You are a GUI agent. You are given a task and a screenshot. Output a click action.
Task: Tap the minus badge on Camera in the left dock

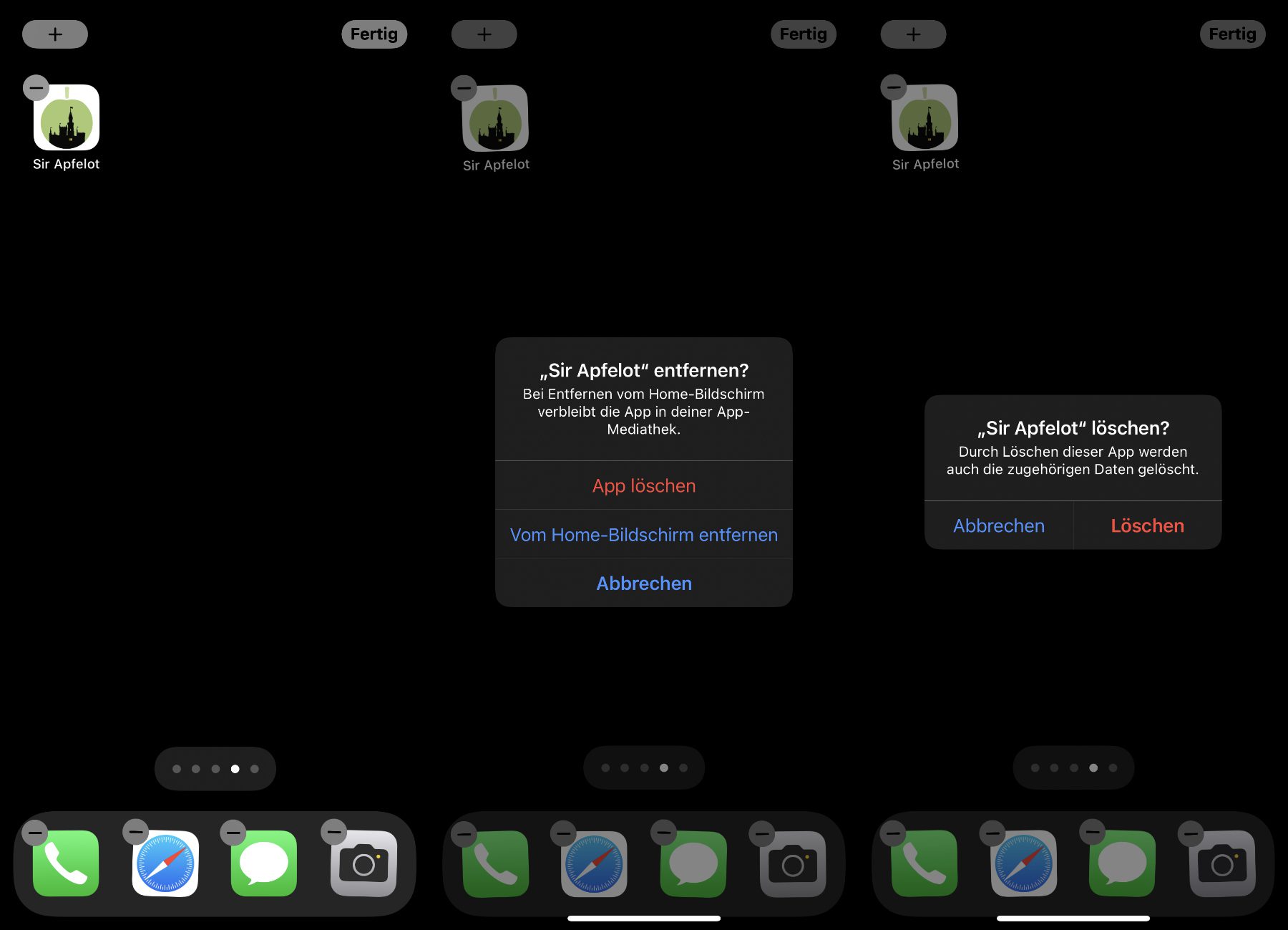pyautogui.click(x=333, y=833)
